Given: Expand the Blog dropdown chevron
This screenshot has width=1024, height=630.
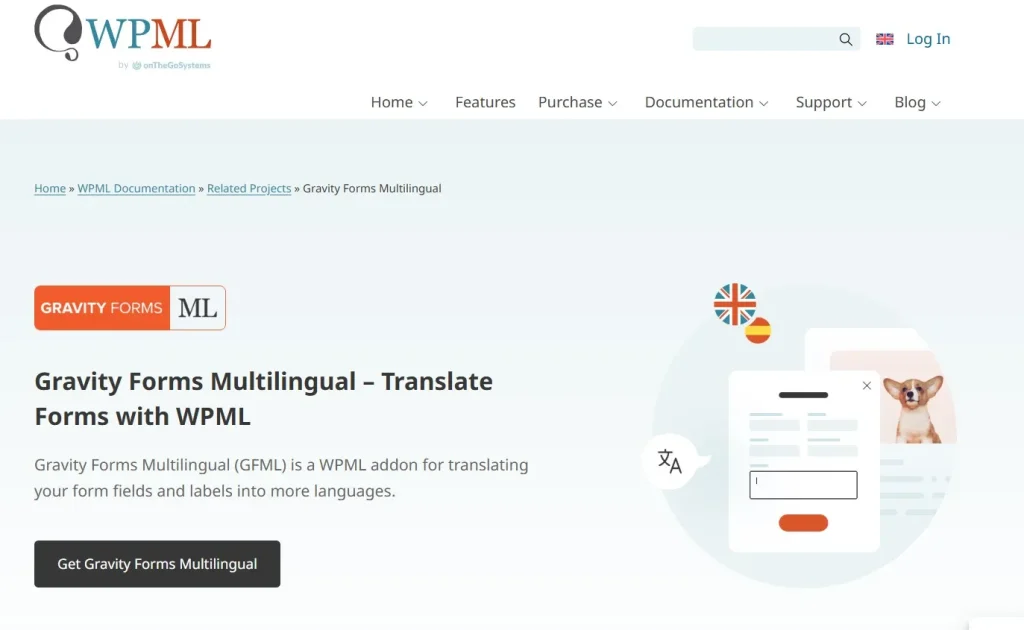Looking at the screenshot, I should tap(936, 104).
